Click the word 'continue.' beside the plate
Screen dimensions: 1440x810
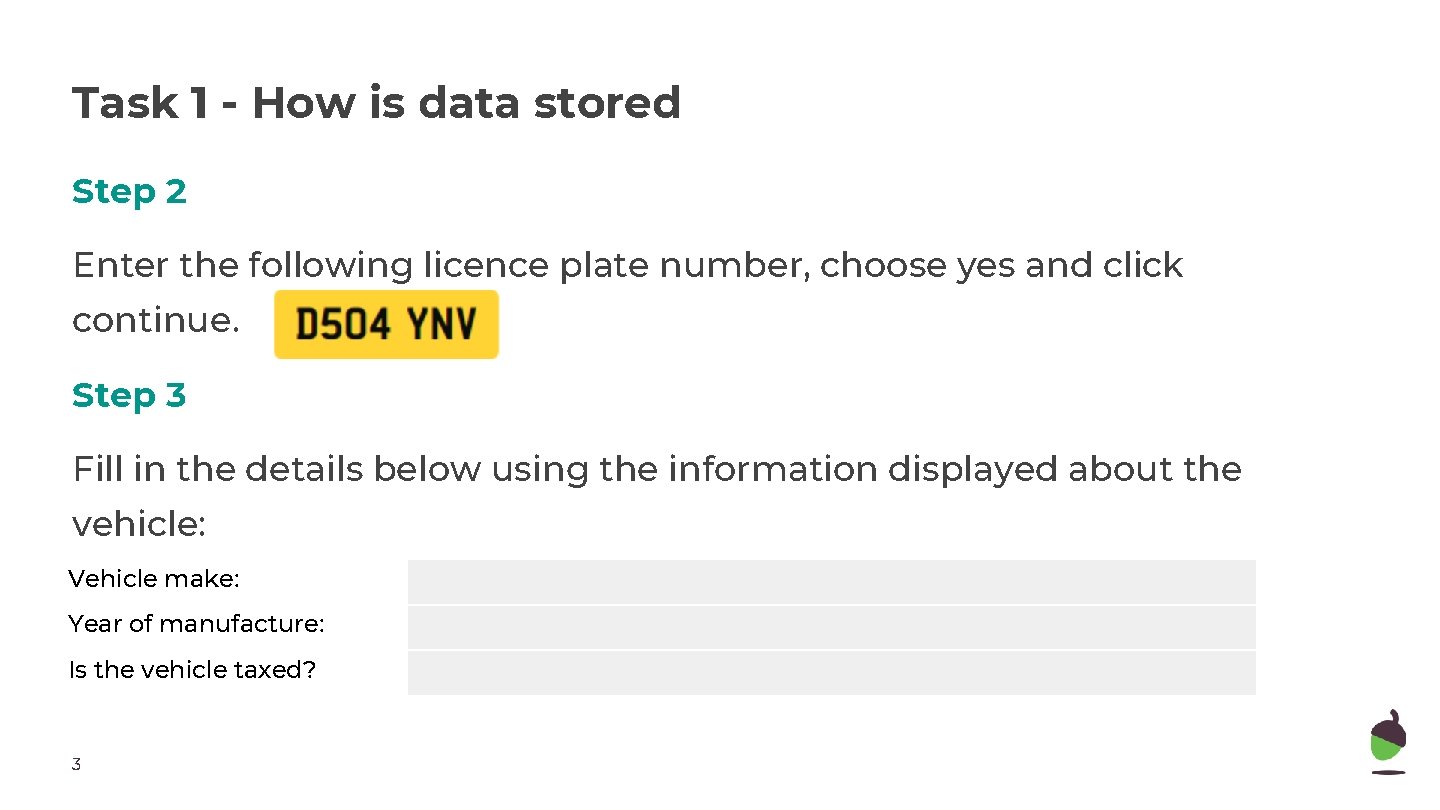(x=156, y=321)
